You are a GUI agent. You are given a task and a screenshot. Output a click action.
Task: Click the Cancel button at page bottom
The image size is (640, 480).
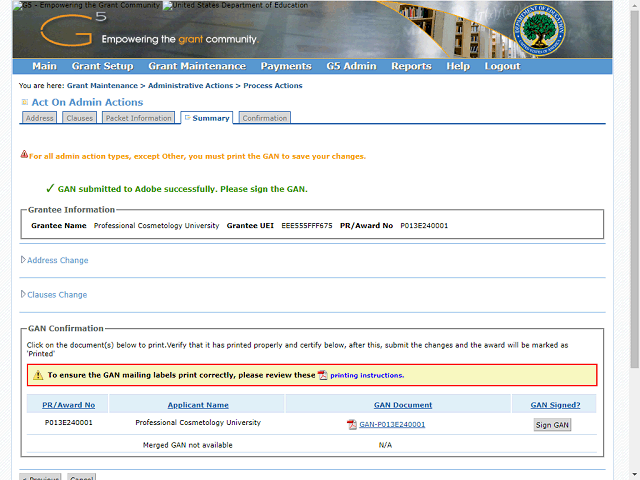82,477
